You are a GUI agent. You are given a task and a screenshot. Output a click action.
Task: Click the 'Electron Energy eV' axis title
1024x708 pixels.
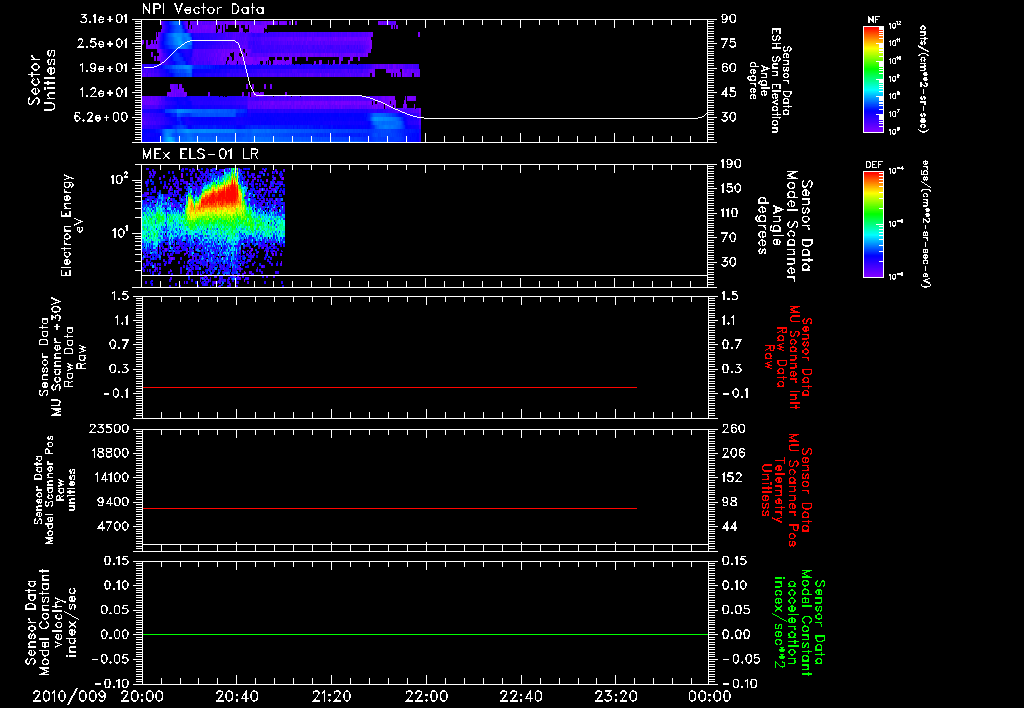point(73,225)
